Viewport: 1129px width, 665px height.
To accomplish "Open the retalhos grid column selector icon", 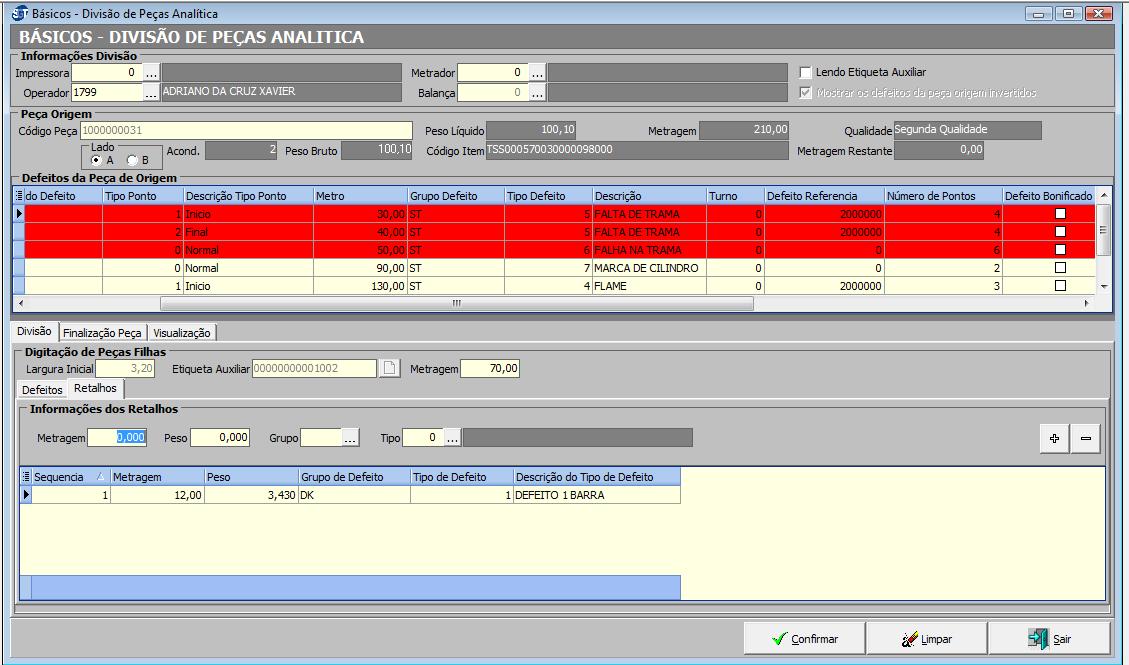I will pos(26,477).
